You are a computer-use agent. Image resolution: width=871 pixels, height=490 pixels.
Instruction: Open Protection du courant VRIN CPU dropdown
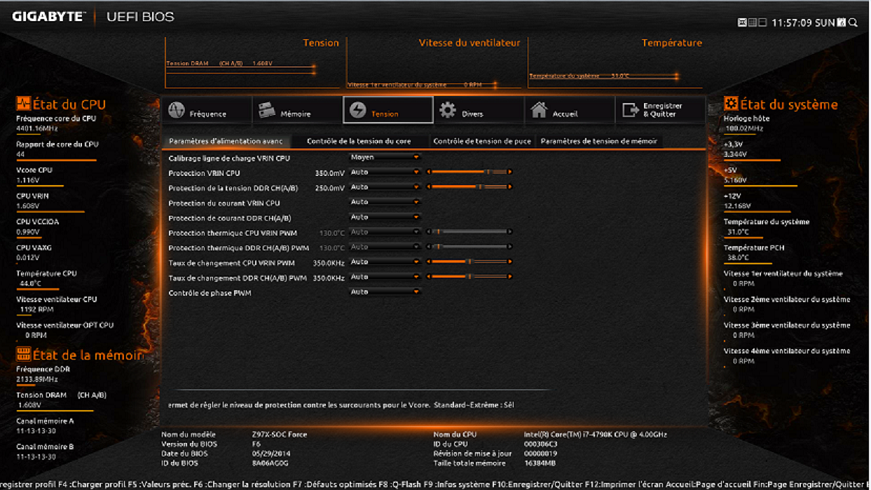click(x=384, y=202)
